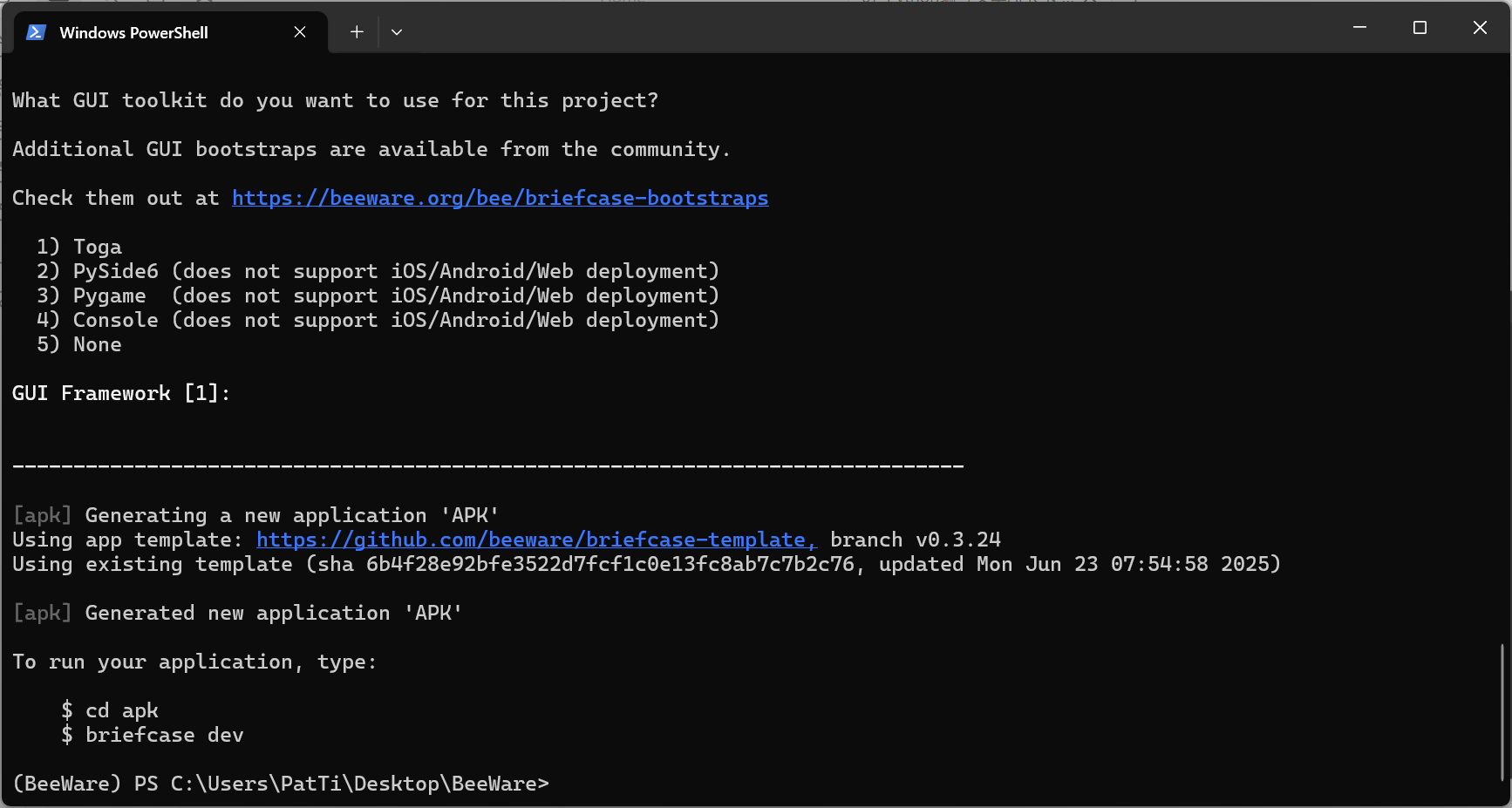
Task: Click the '3) Pygame' option line
Action: [378, 295]
